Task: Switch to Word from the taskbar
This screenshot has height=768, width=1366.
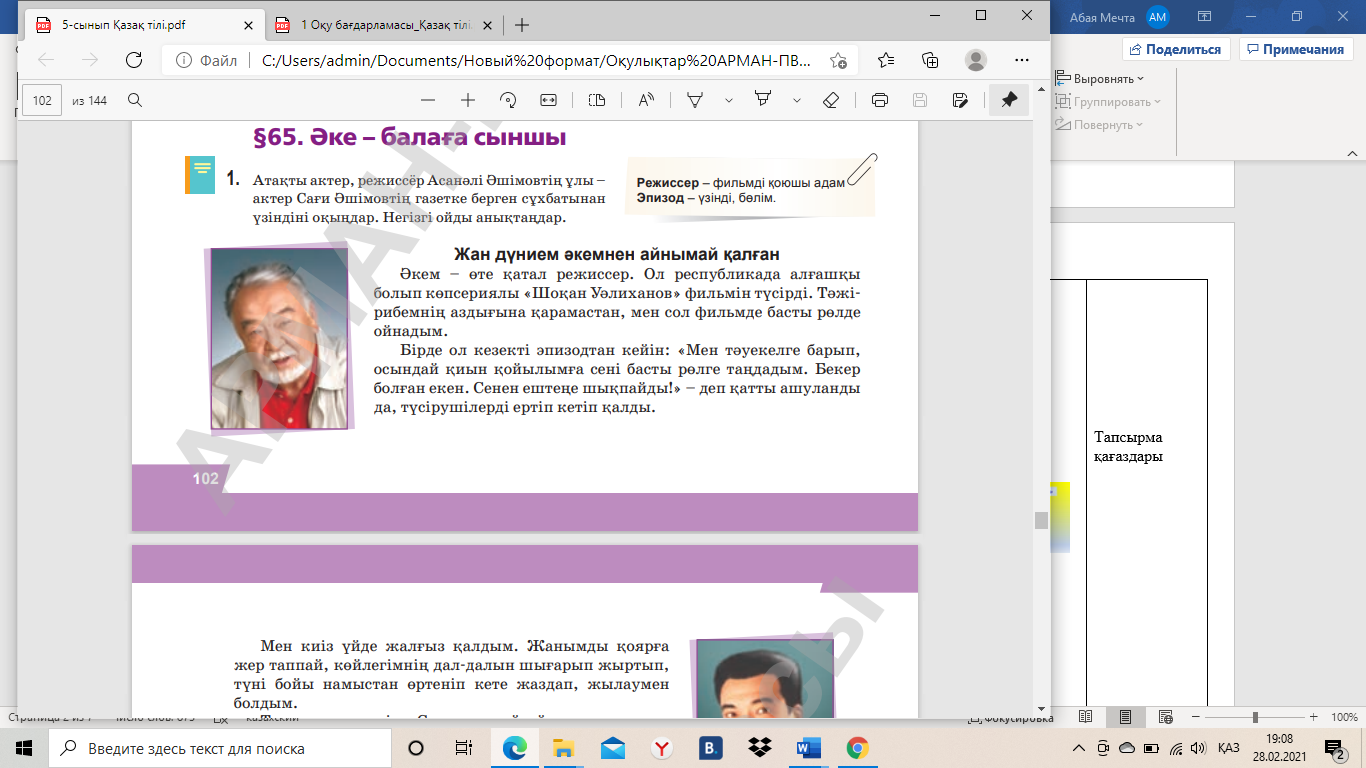Action: pos(808,748)
